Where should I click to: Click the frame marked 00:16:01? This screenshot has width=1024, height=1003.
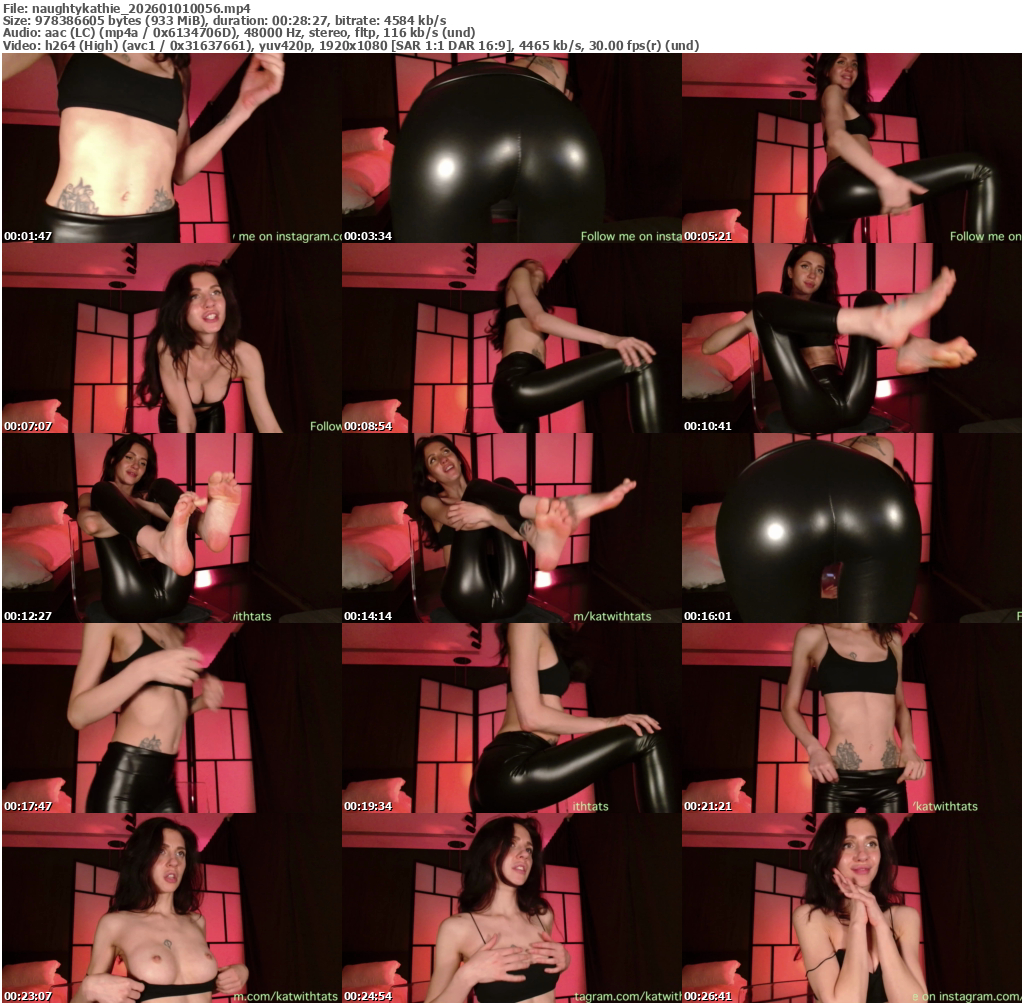tap(851, 528)
